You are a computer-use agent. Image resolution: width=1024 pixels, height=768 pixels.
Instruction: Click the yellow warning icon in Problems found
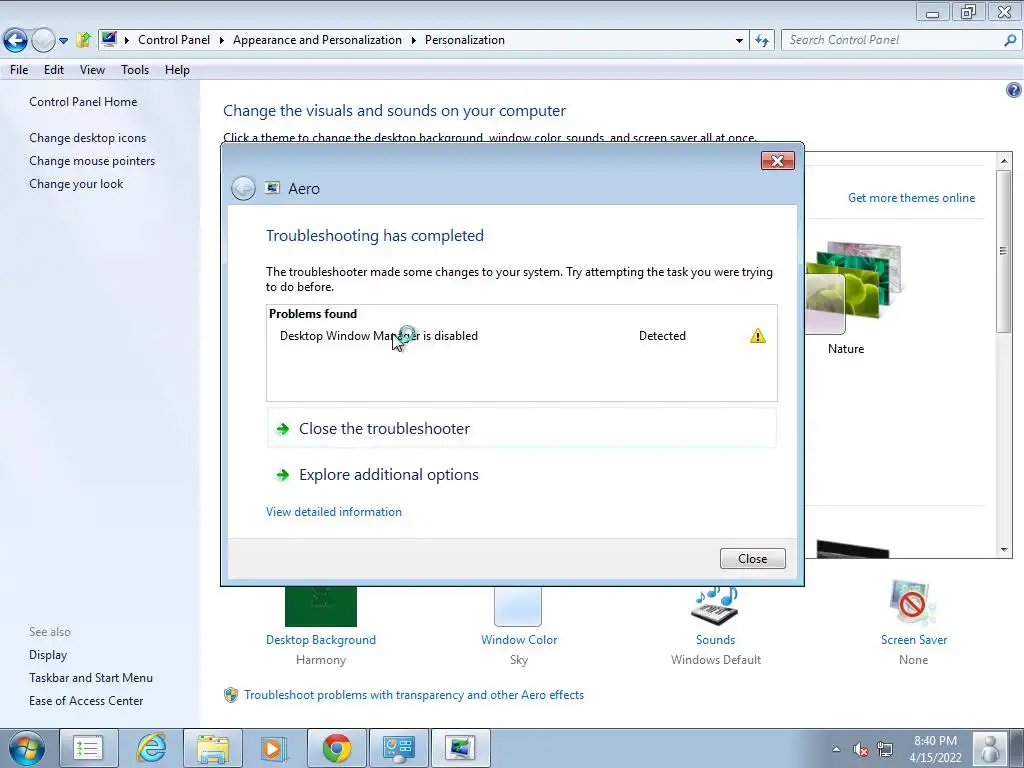tap(758, 336)
